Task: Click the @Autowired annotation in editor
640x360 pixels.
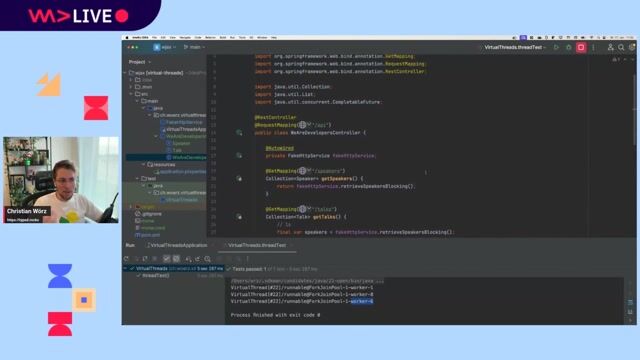Action: click(x=280, y=148)
